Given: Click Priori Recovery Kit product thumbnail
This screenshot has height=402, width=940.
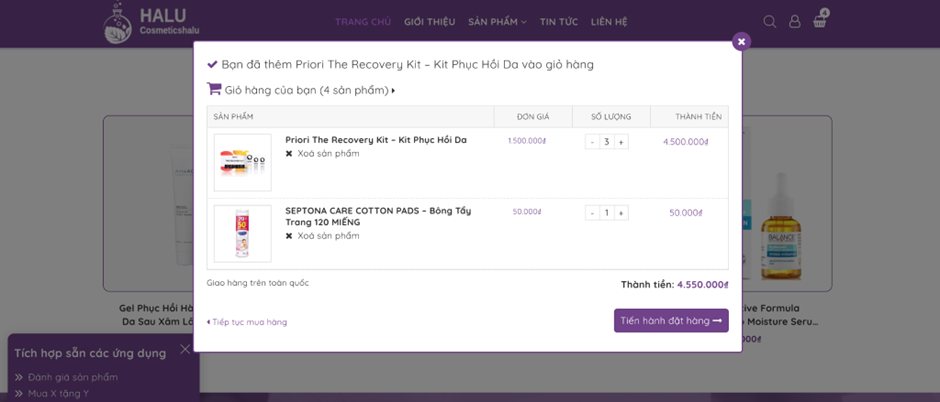Looking at the screenshot, I should [x=242, y=162].
